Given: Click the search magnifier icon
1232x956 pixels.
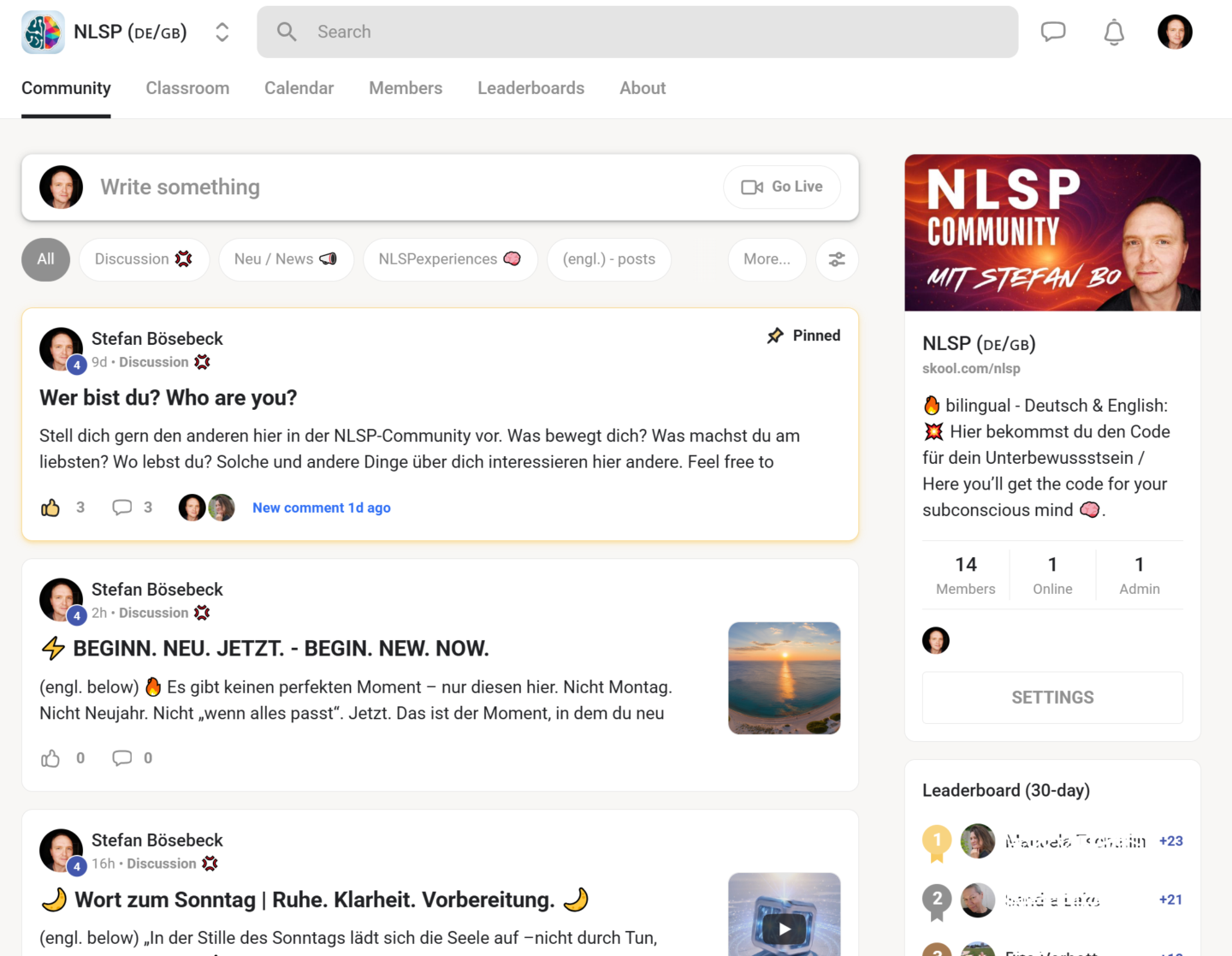Looking at the screenshot, I should 287,33.
